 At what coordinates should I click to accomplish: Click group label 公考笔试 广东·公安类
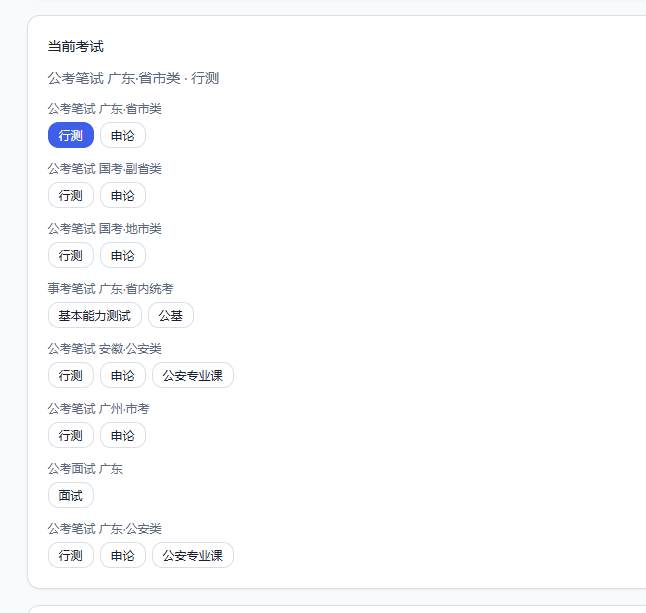pyautogui.click(x=105, y=529)
